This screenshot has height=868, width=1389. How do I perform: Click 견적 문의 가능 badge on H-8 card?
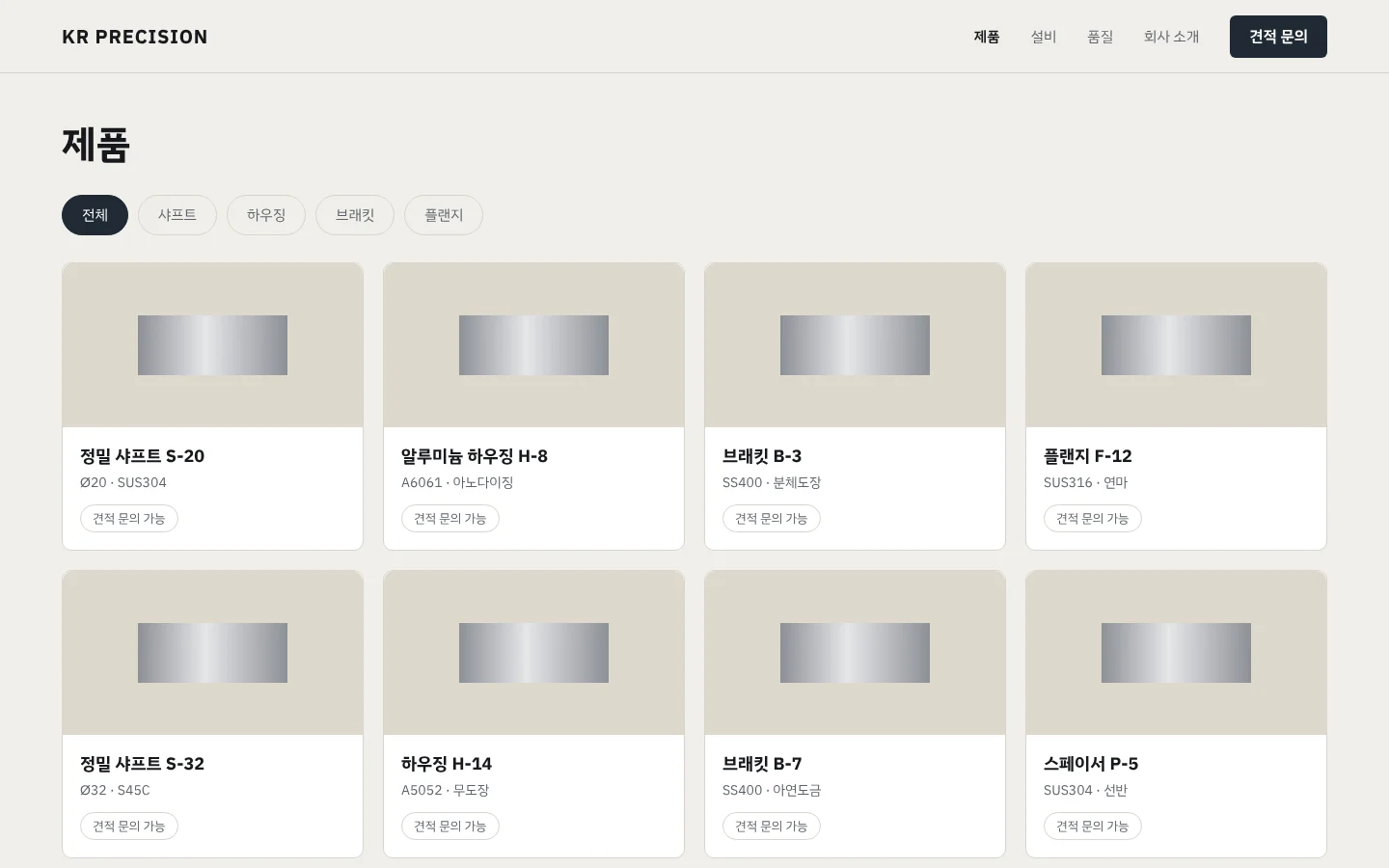point(450,519)
